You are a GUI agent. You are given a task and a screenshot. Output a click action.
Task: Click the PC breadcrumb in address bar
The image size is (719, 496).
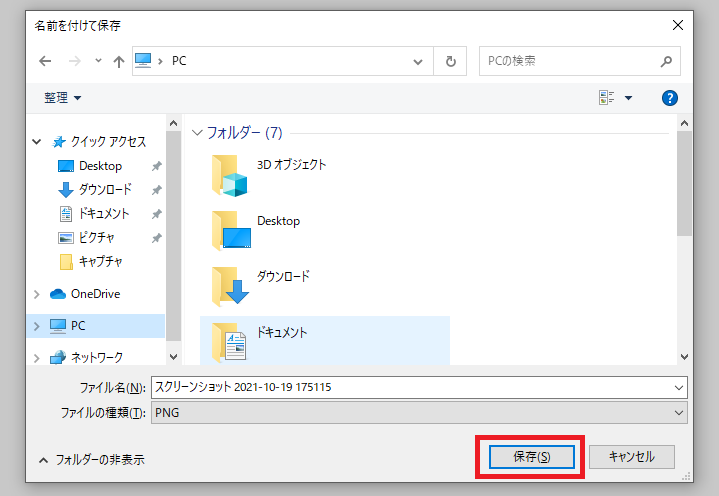[x=179, y=61]
